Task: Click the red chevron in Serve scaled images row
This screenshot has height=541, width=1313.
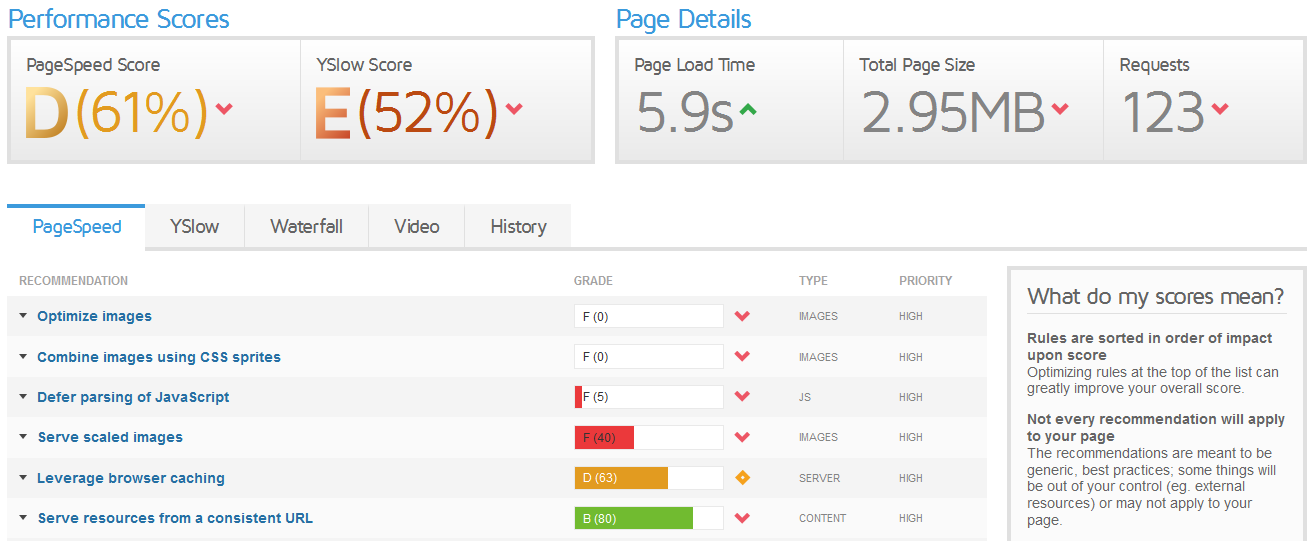Action: click(x=742, y=437)
